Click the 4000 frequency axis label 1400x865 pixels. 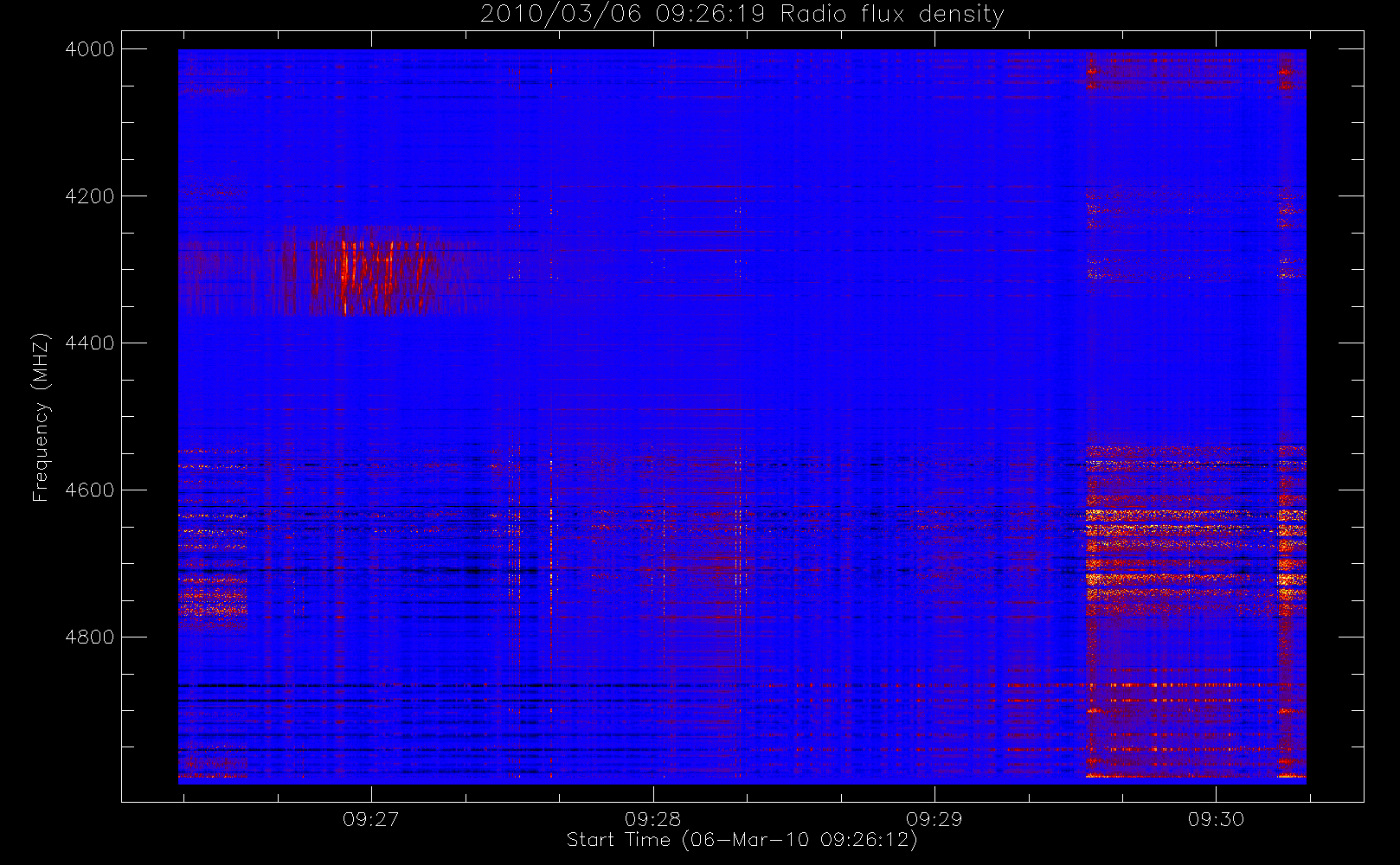pos(89,49)
